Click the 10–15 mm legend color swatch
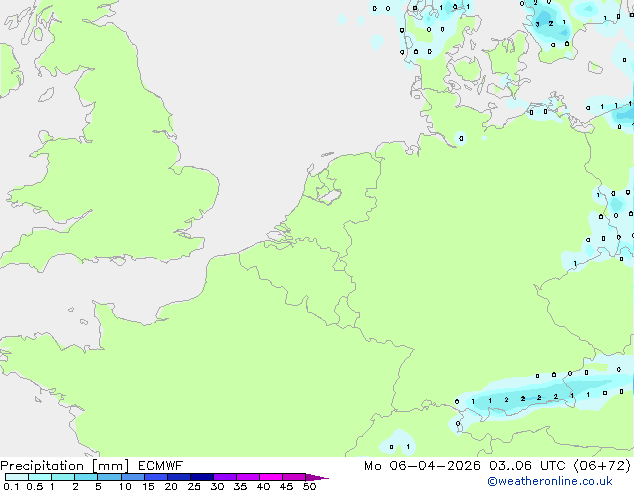Screen dimensions: 634x490 [132, 477]
